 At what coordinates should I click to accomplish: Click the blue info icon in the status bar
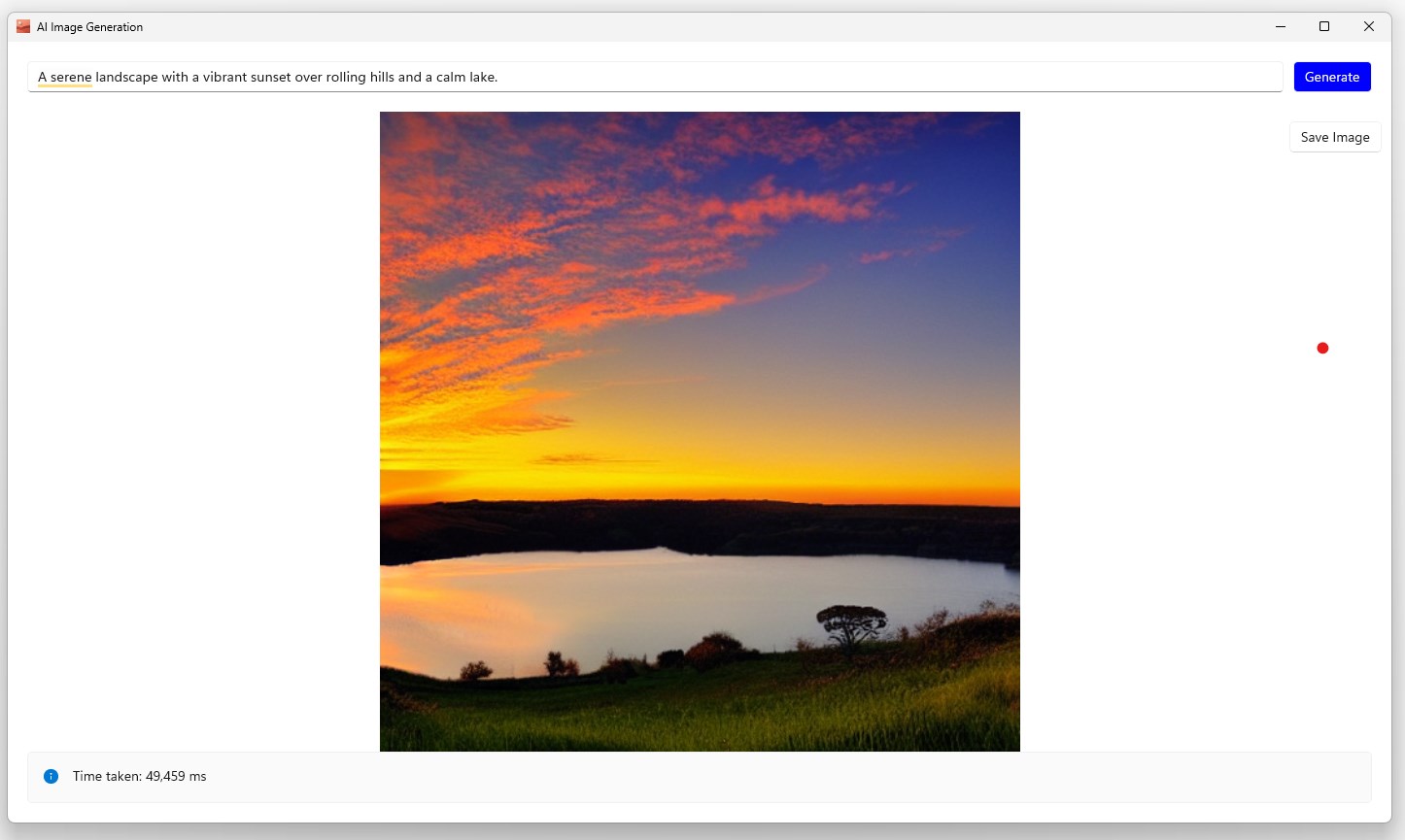click(51, 776)
